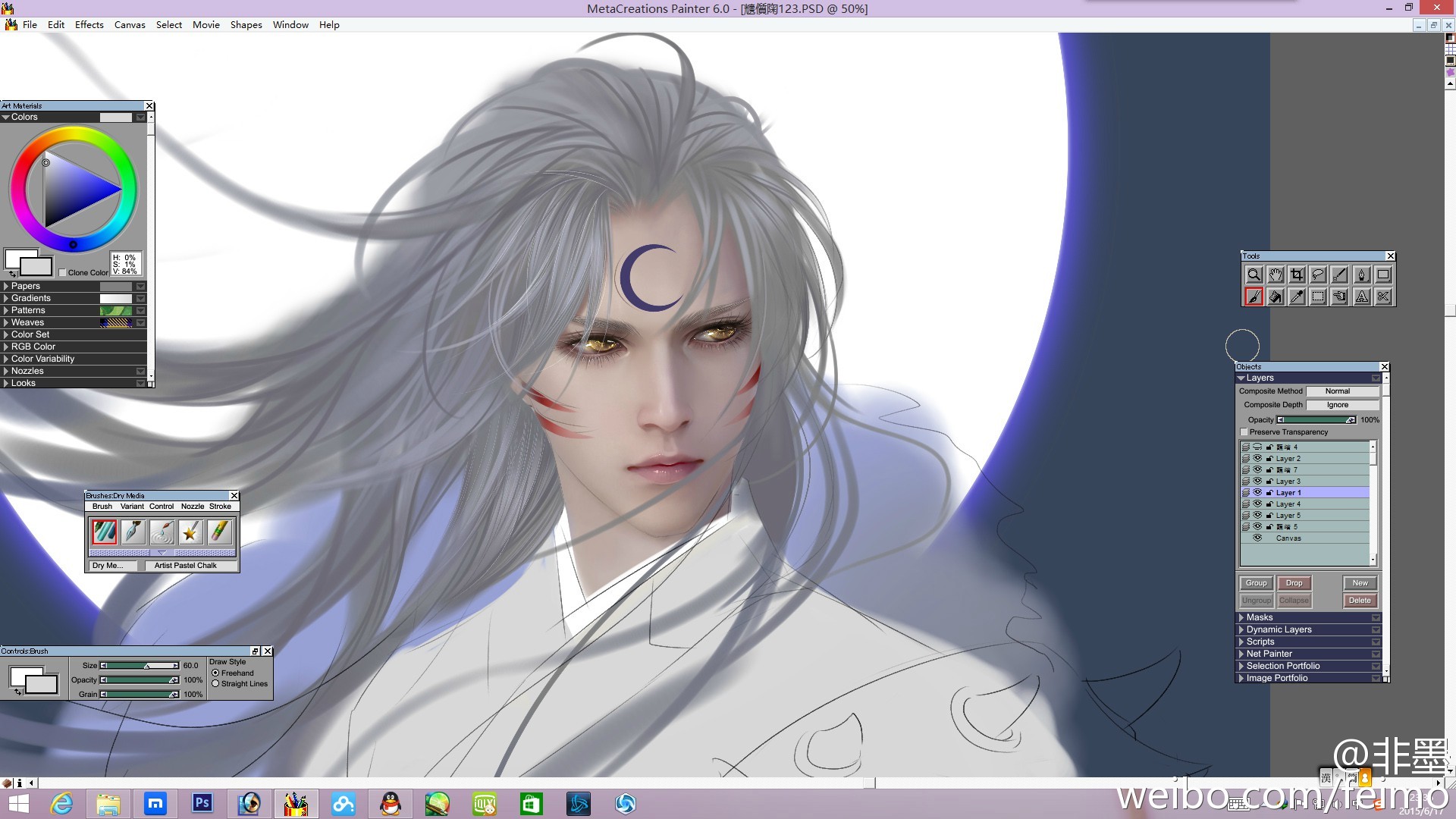Select the Brush tool in Tools palette
The height and width of the screenshot is (819, 1456).
click(x=1254, y=297)
